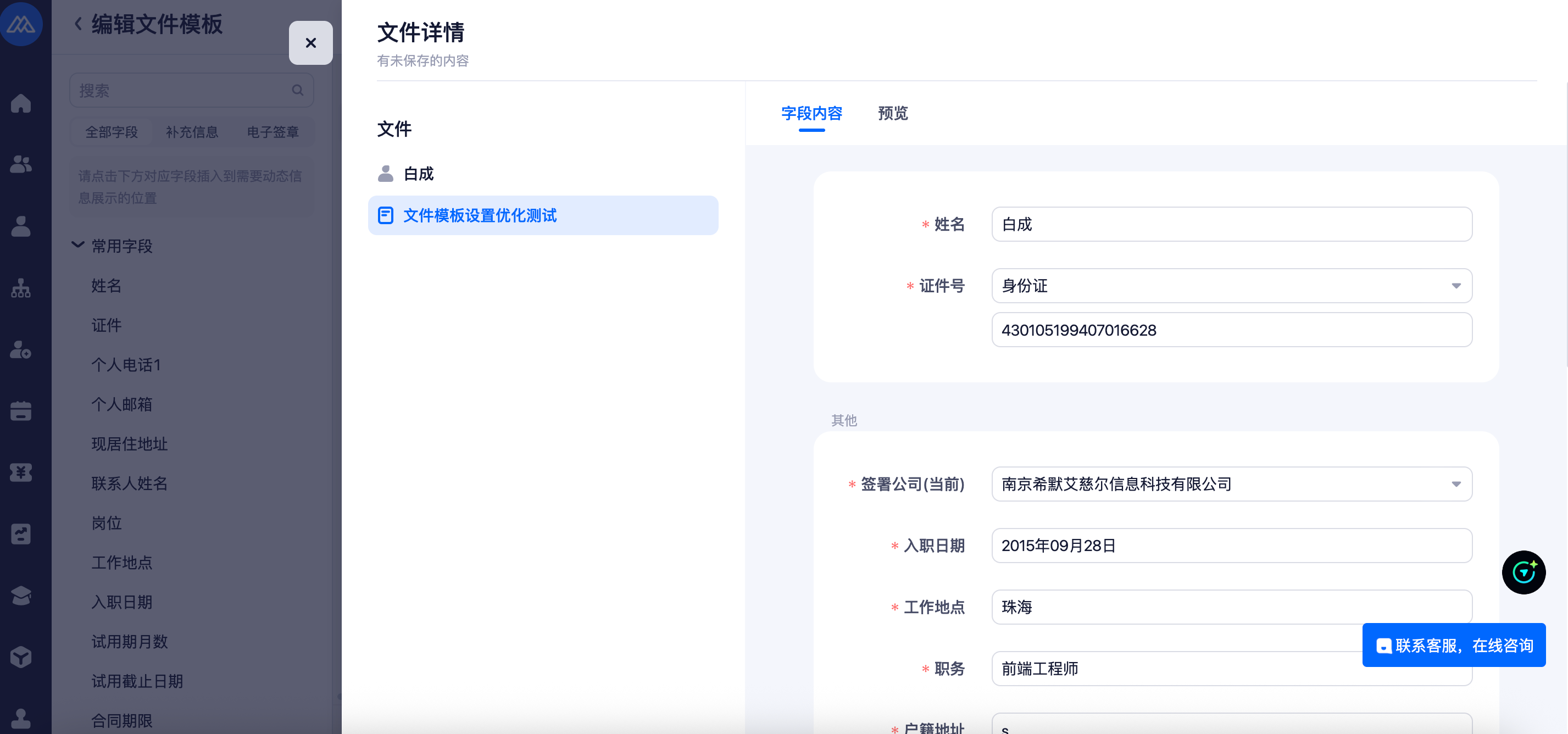
Task: Insert the 岗位 field
Action: 107,523
